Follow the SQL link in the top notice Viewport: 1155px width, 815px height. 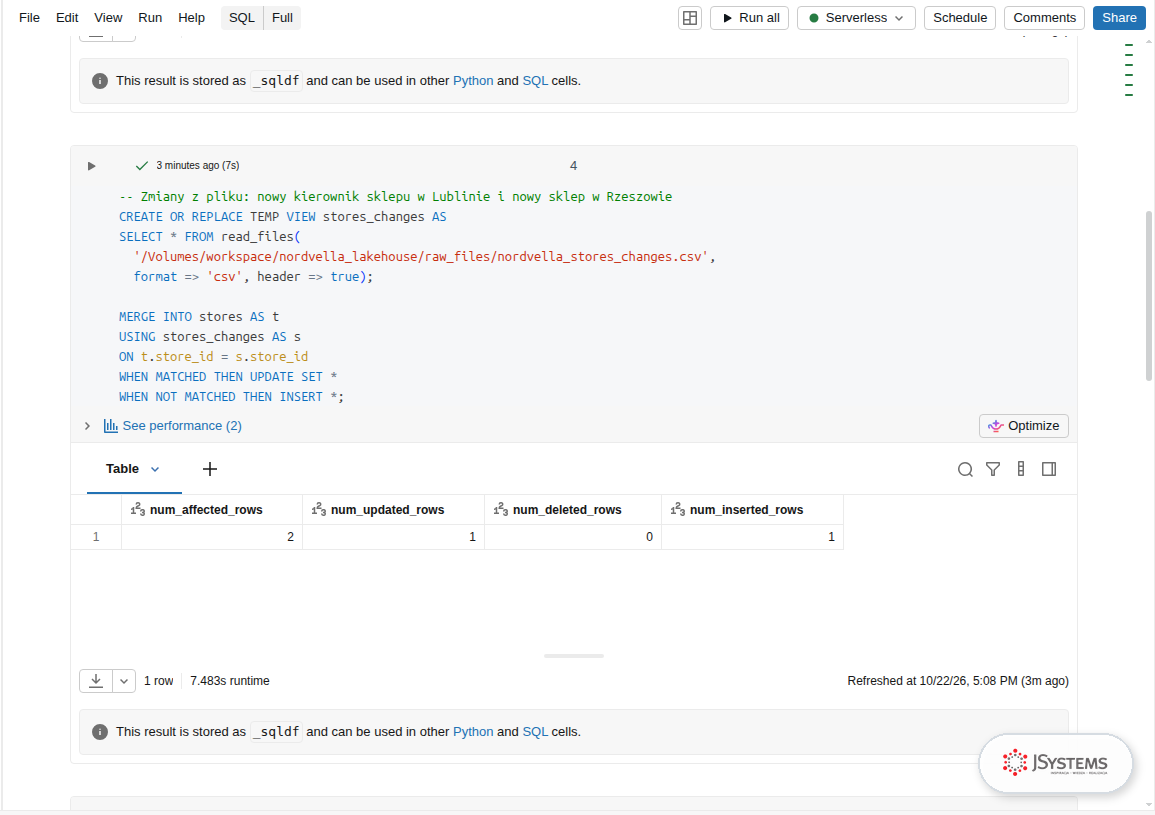pos(535,81)
